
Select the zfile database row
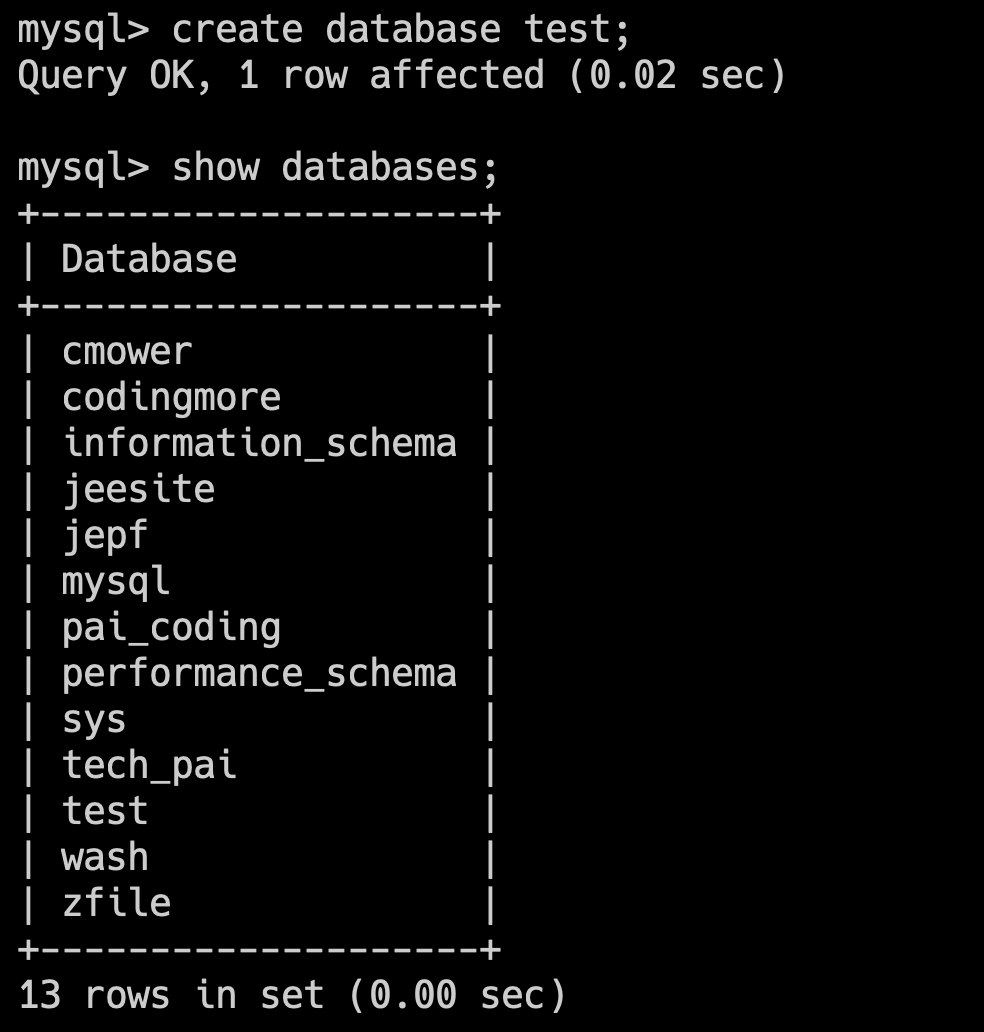(x=116, y=903)
